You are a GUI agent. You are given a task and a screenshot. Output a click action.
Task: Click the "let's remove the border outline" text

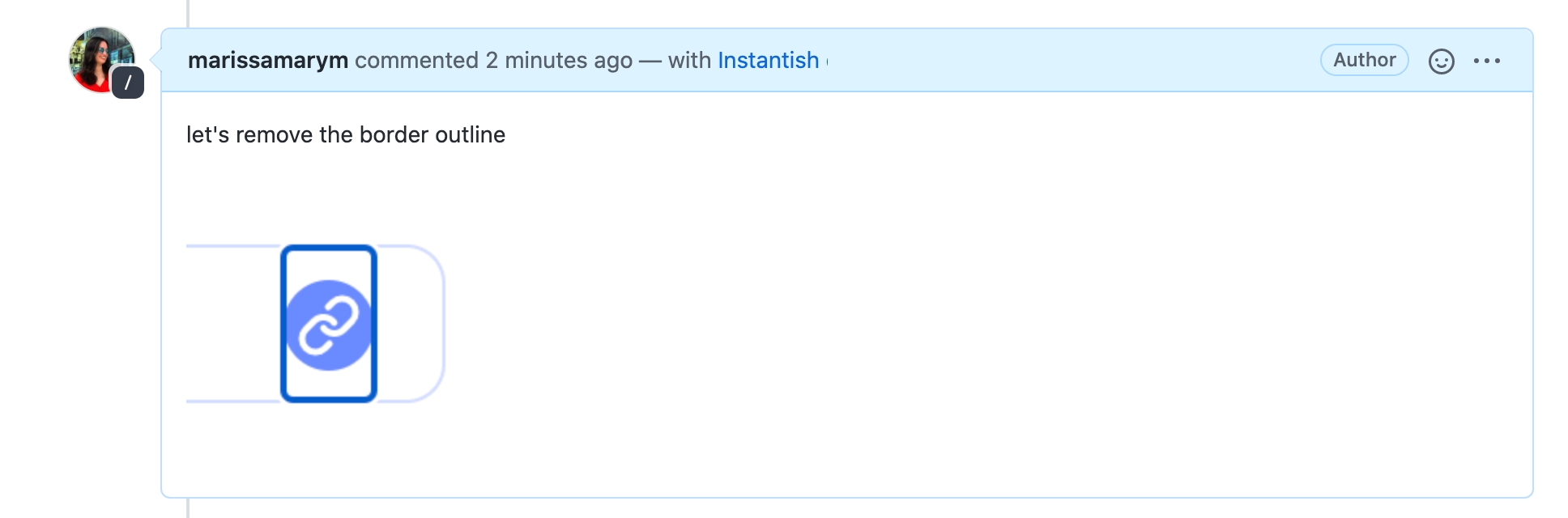point(345,135)
